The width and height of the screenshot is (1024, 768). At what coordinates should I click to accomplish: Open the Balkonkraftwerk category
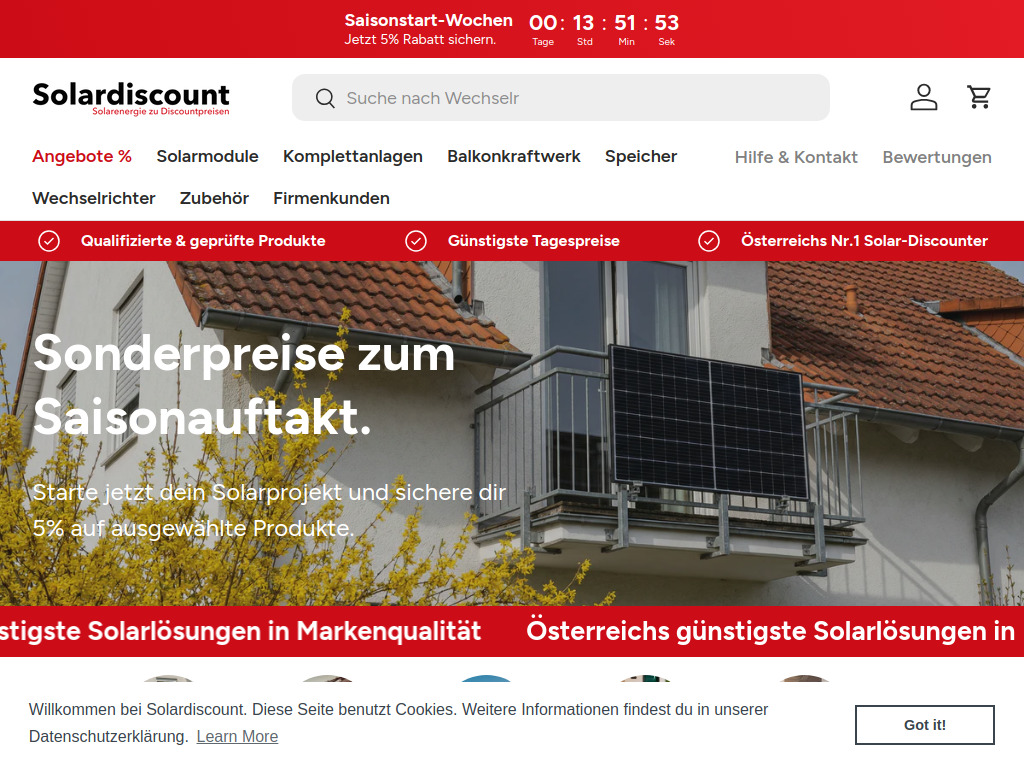point(514,156)
